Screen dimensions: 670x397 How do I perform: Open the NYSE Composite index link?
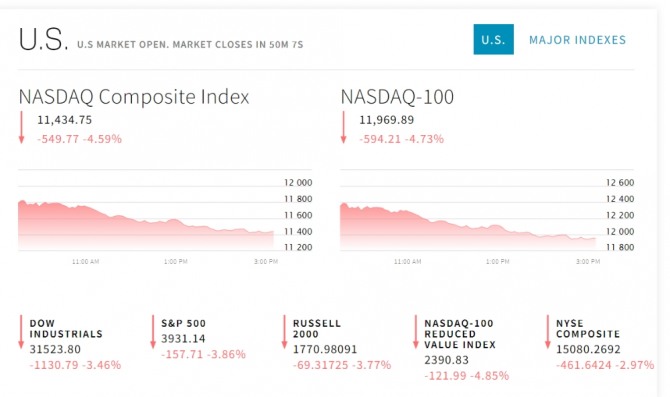point(588,329)
